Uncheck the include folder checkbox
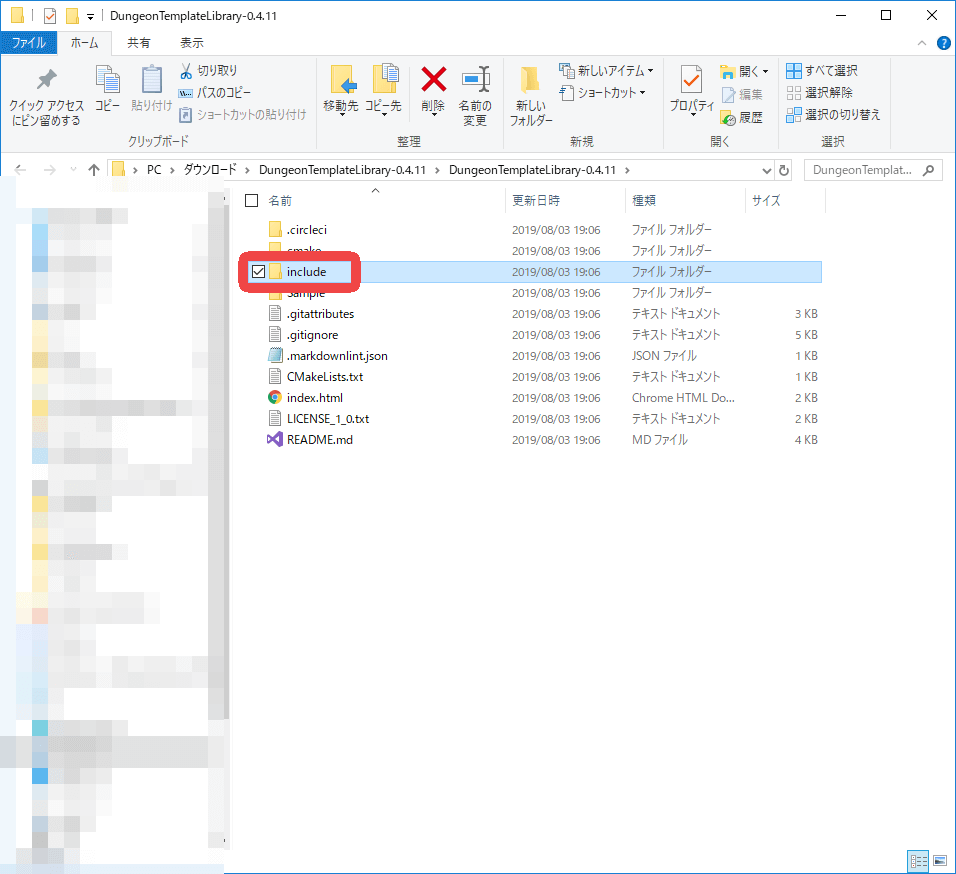Image resolution: width=956 pixels, height=874 pixels. click(x=259, y=272)
